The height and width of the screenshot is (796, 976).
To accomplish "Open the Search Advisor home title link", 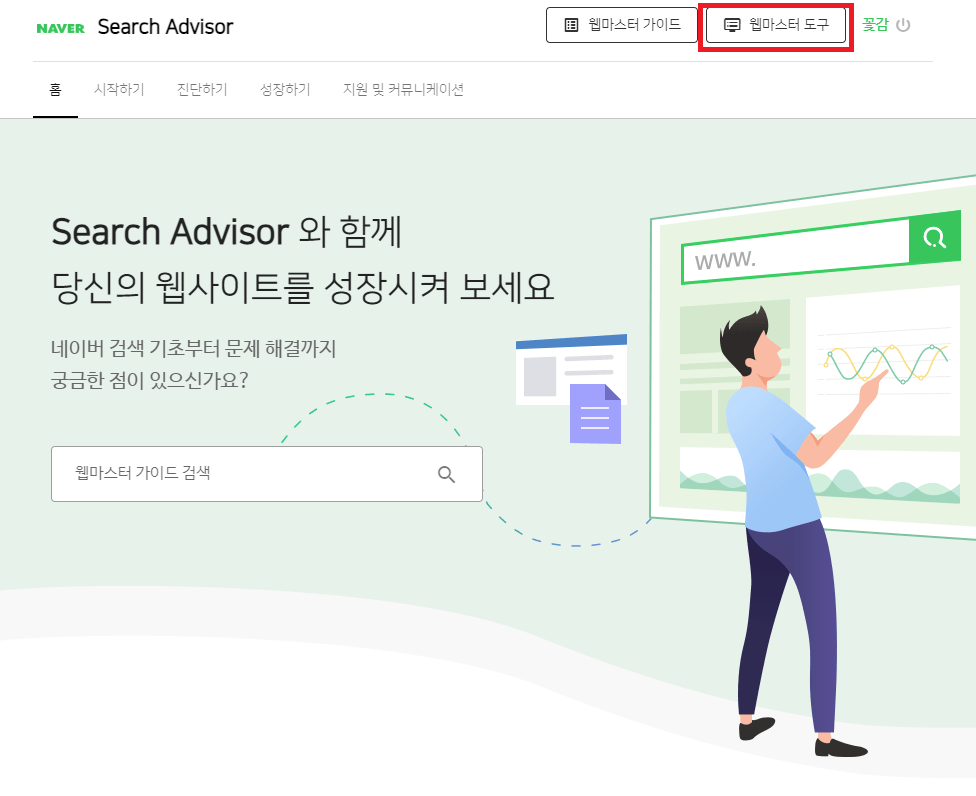I will pos(166,27).
